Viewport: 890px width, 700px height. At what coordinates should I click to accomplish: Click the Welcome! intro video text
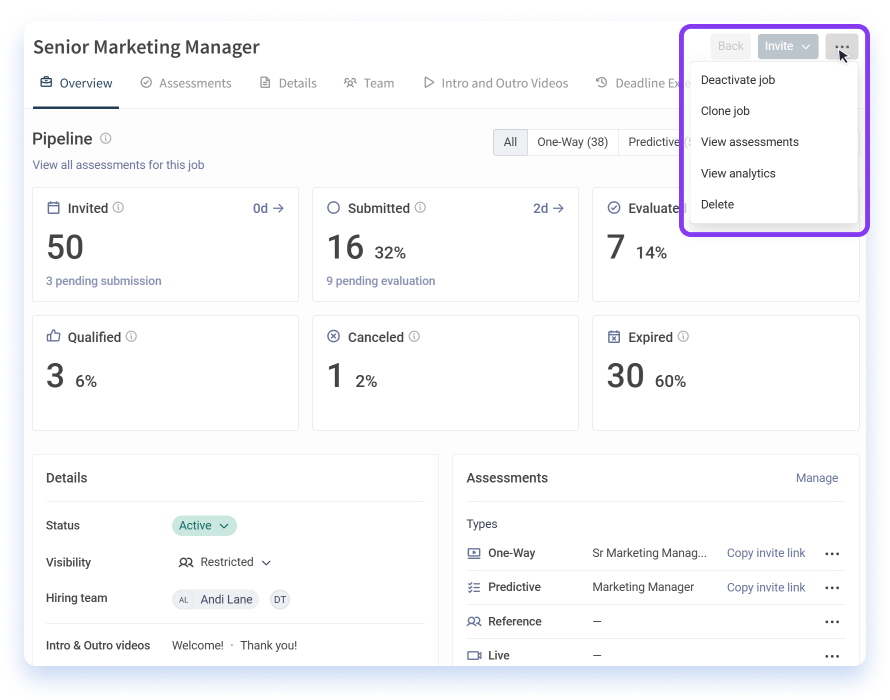198,645
